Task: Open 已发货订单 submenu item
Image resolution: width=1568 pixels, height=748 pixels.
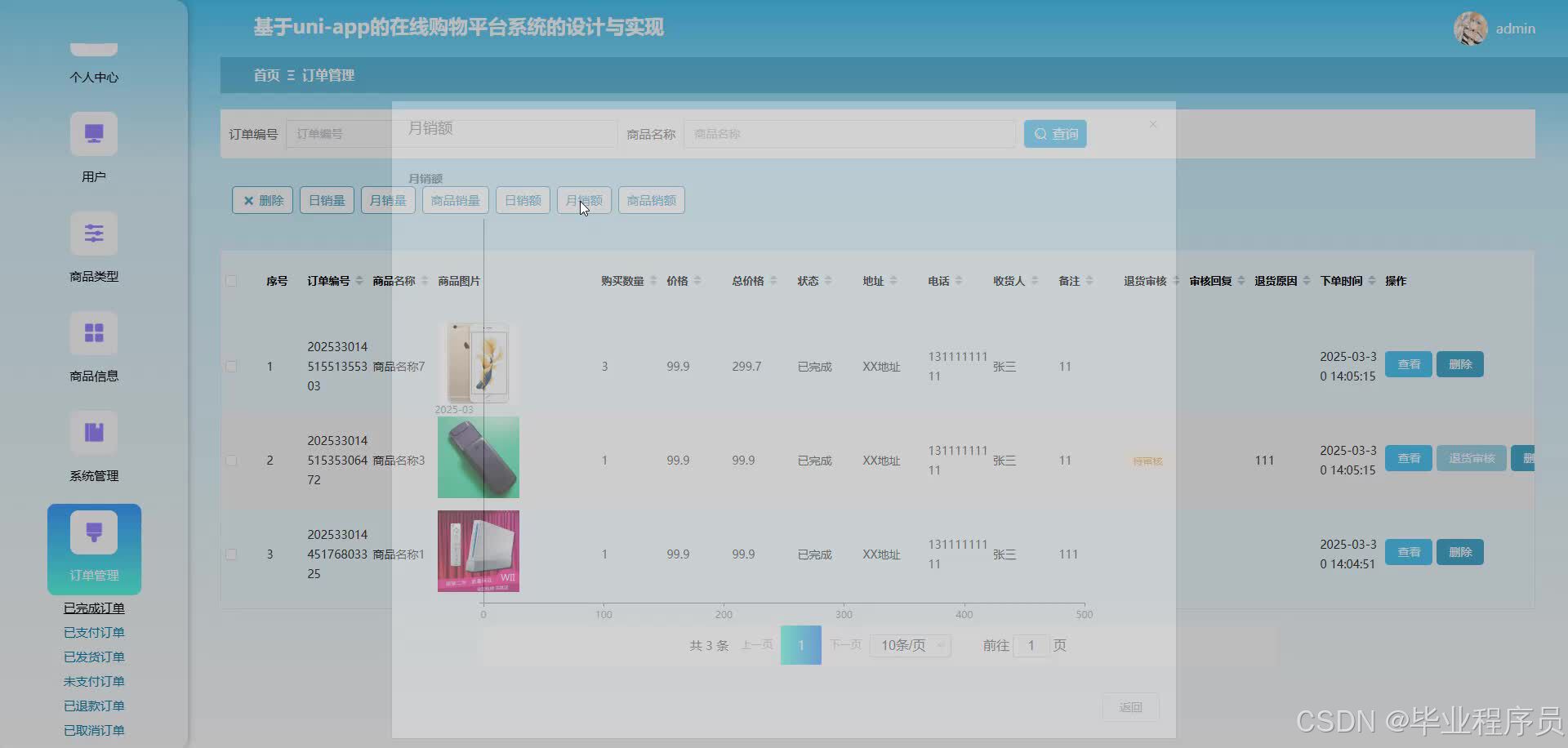Action: coord(94,657)
